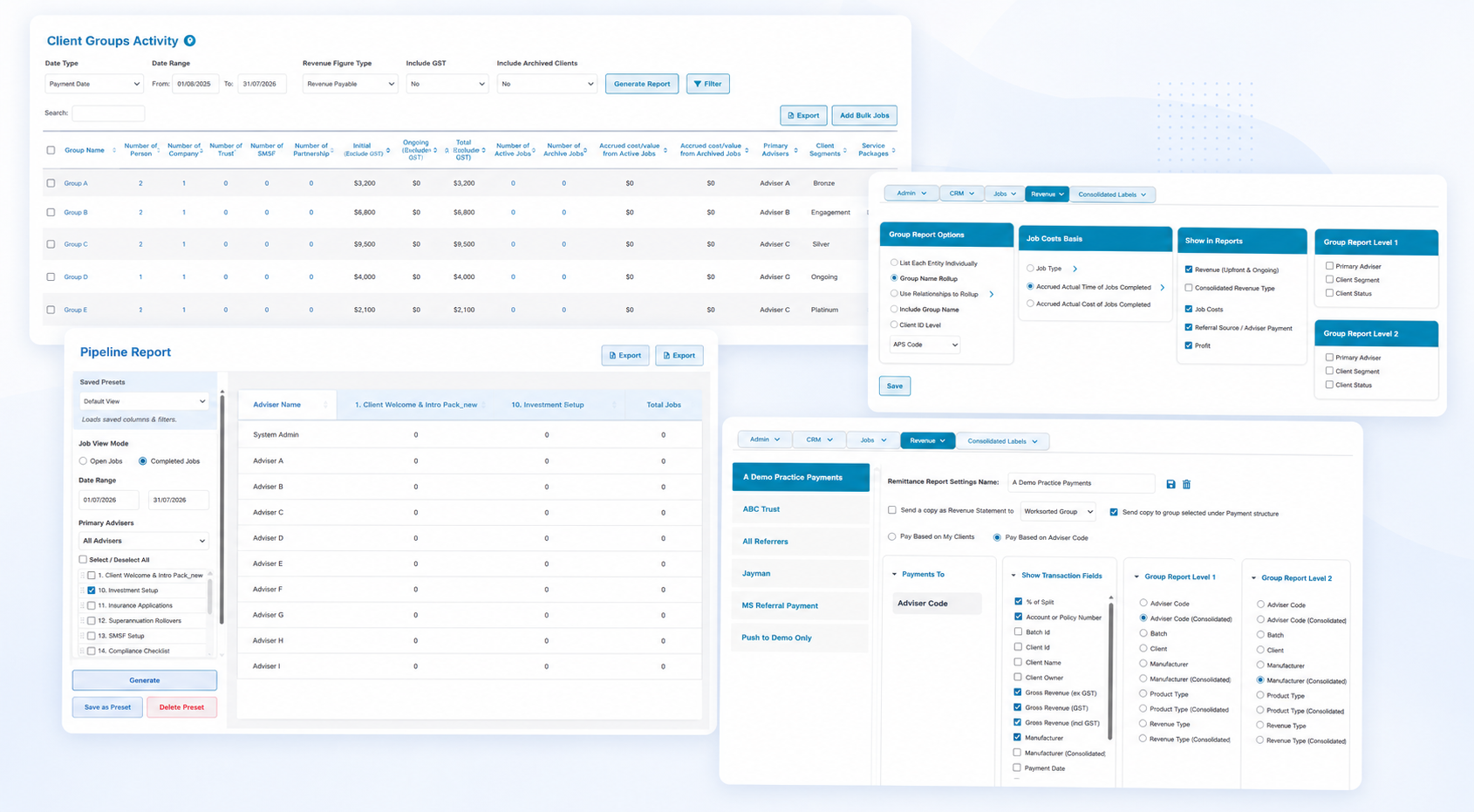
Task: Open the Filter button
Action: click(x=707, y=84)
